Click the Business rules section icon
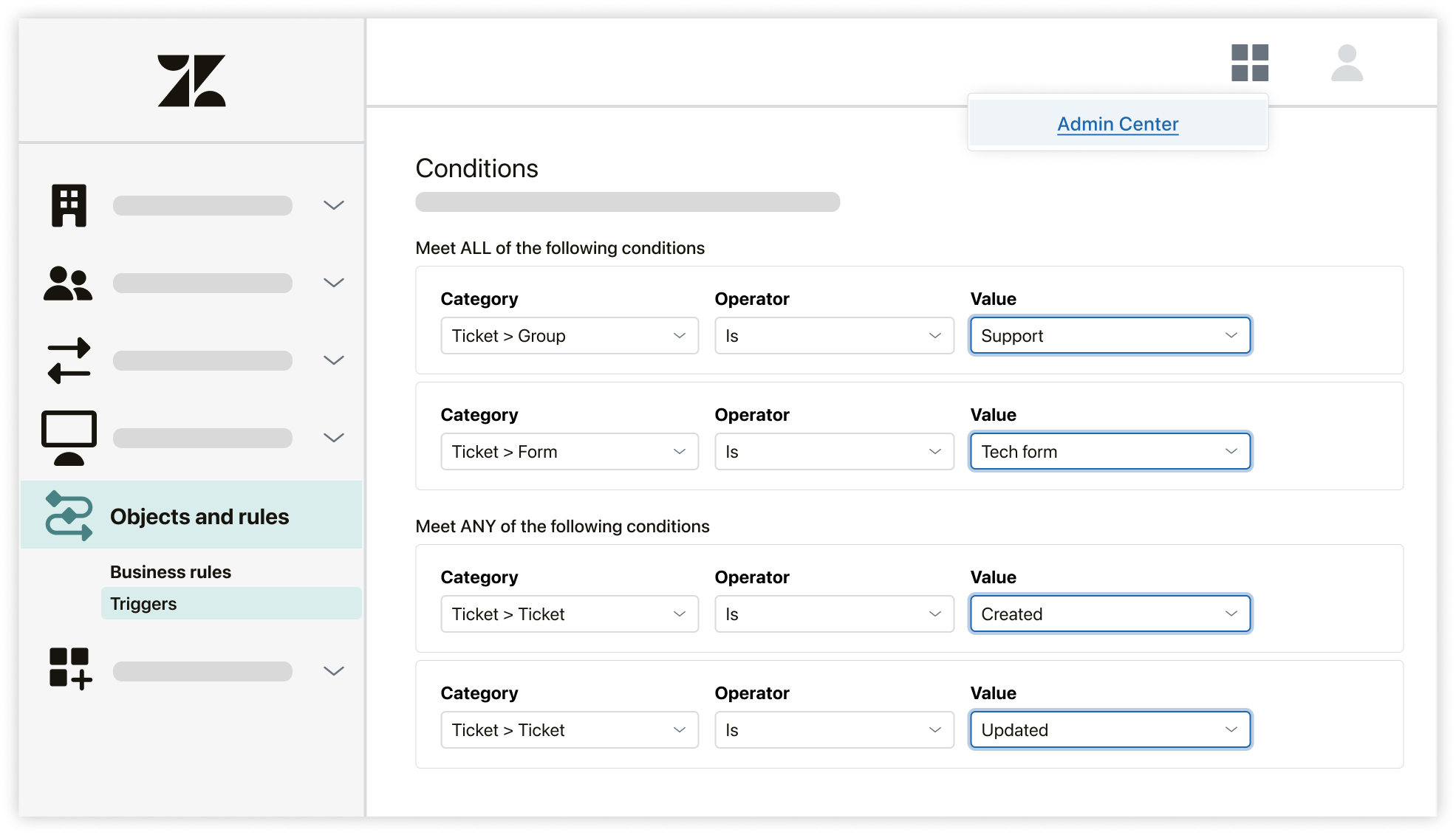This screenshot has height=835, width=1456. (67, 516)
